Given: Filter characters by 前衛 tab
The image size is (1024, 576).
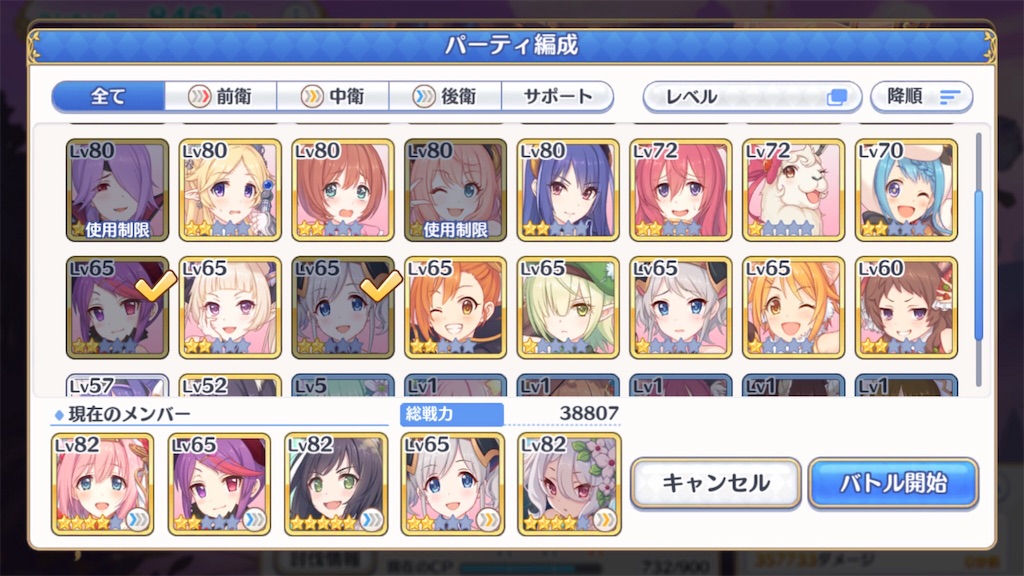Looking at the screenshot, I should [x=221, y=97].
